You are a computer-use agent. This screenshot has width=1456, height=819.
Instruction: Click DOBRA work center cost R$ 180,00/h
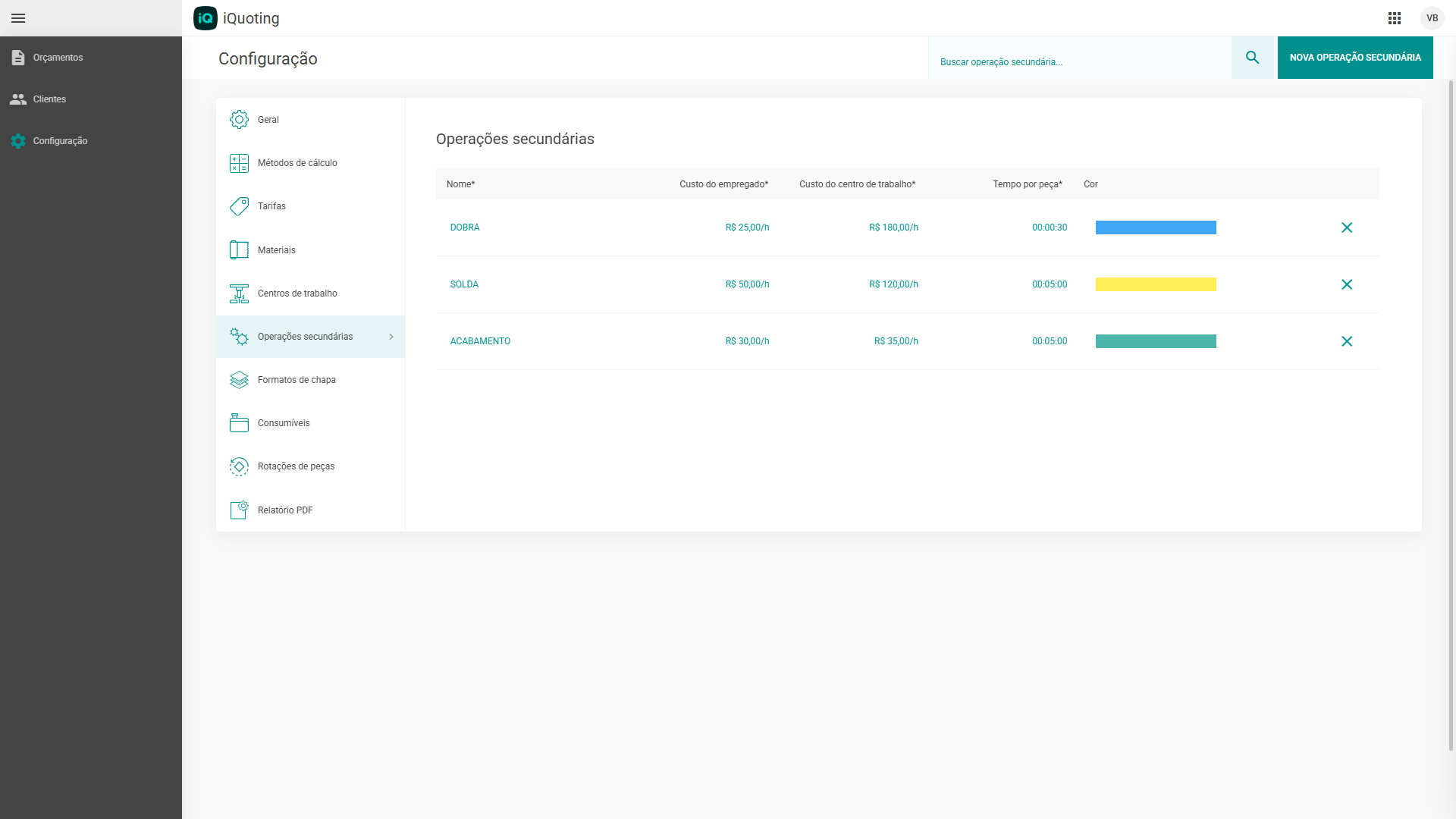coord(893,227)
